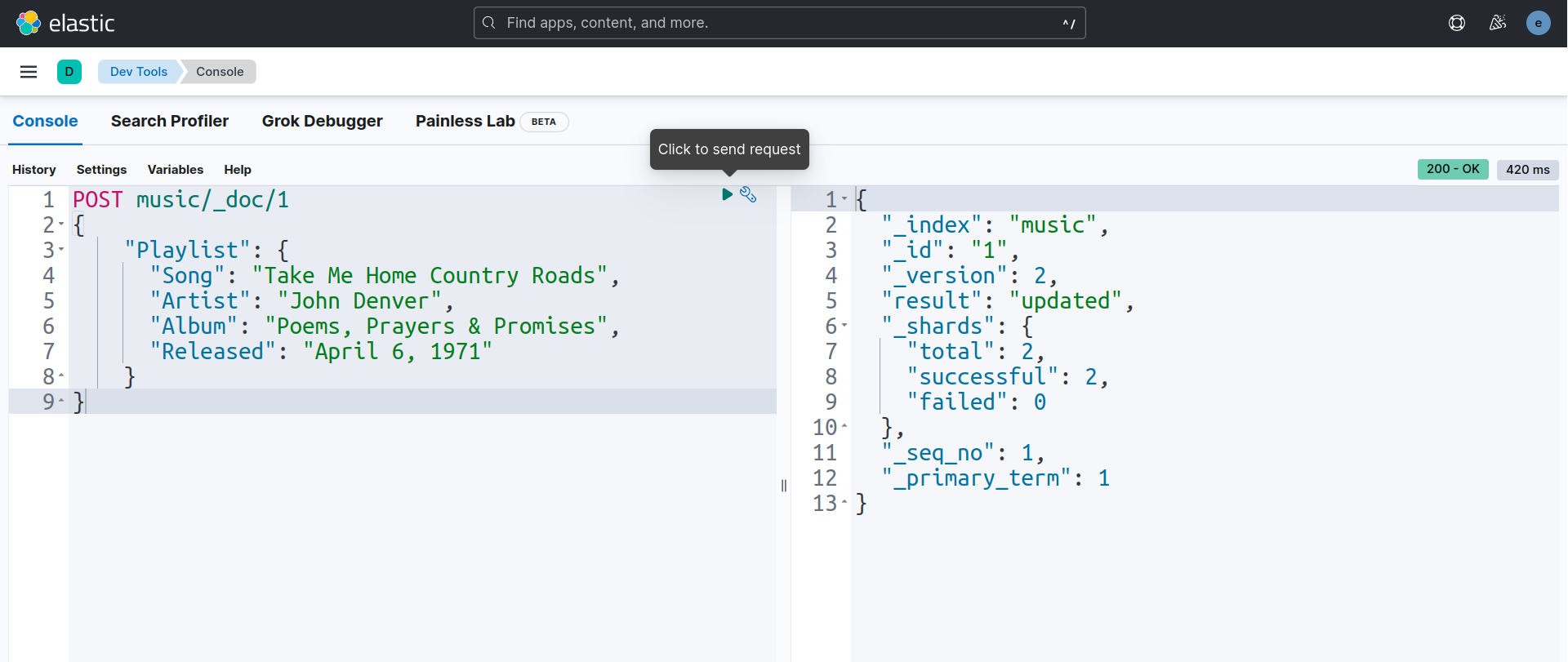Open the user avatar menu
This screenshot has height=662, width=1568.
pos(1539,23)
